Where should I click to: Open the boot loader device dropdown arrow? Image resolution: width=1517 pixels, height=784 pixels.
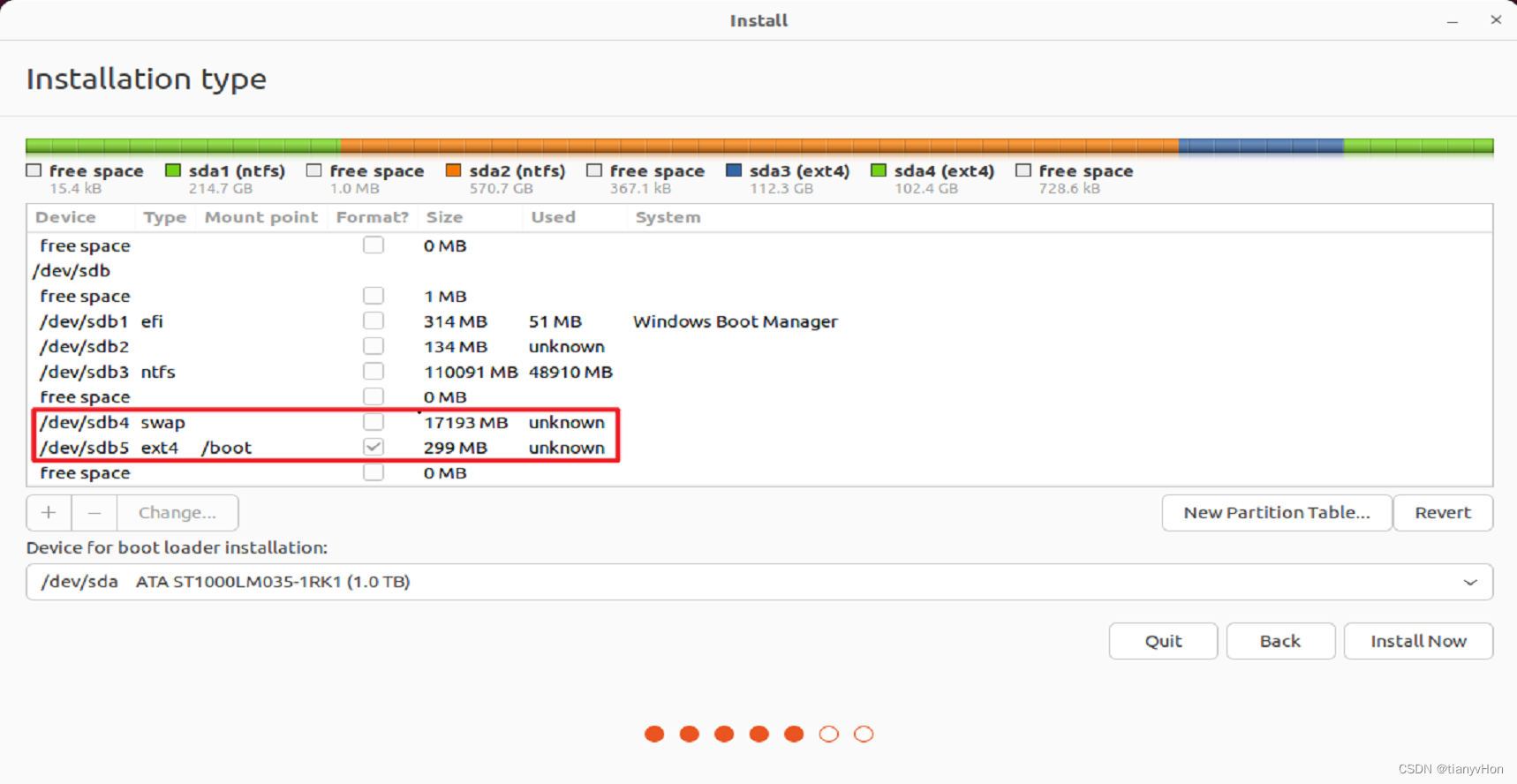[1470, 582]
